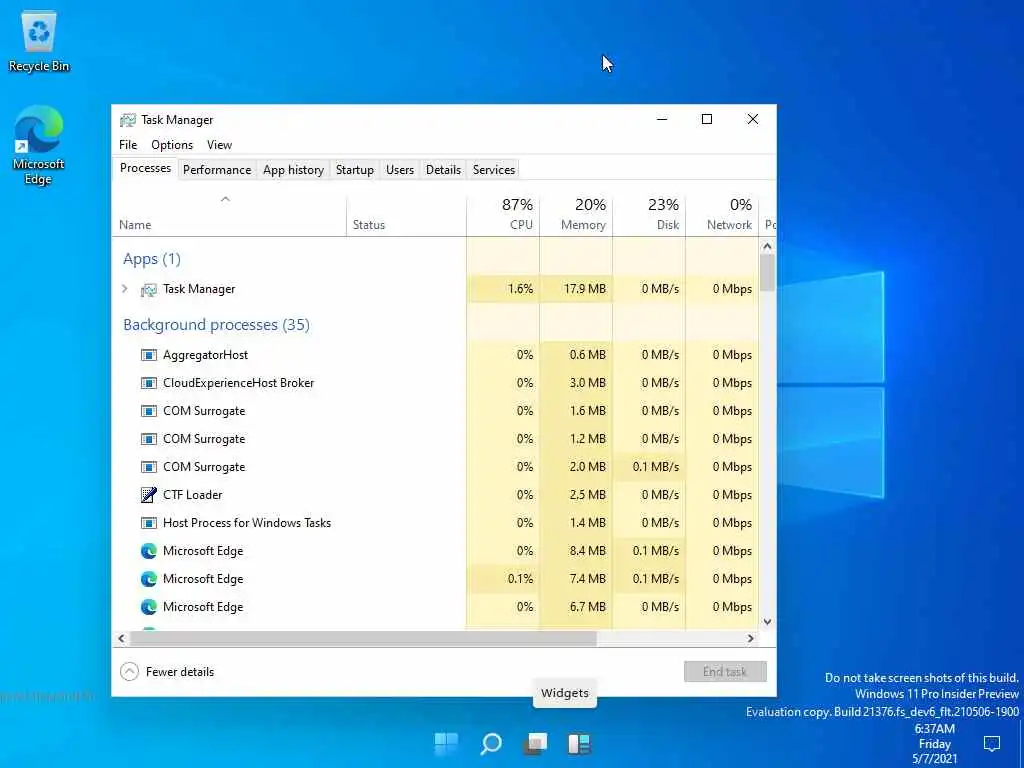The width and height of the screenshot is (1024, 768).
Task: Click the Background processes (35) heading
Action: tap(216, 325)
